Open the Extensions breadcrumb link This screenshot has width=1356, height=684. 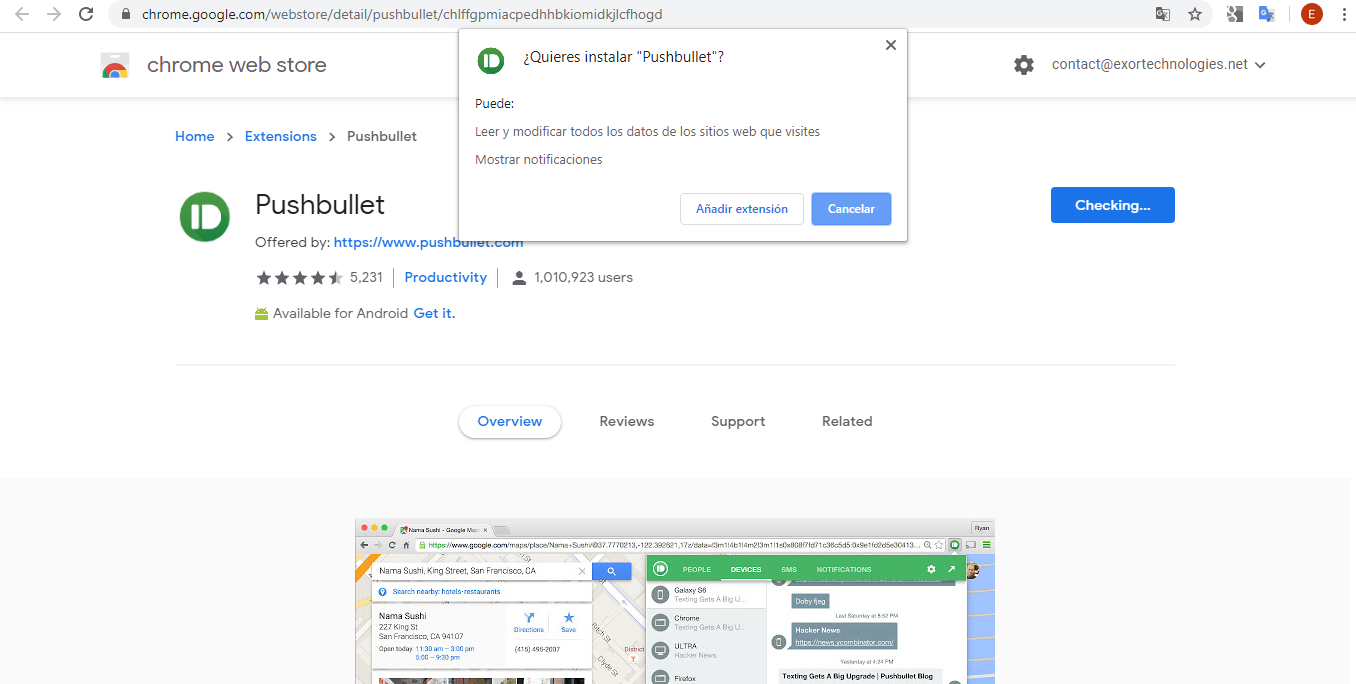click(x=281, y=137)
